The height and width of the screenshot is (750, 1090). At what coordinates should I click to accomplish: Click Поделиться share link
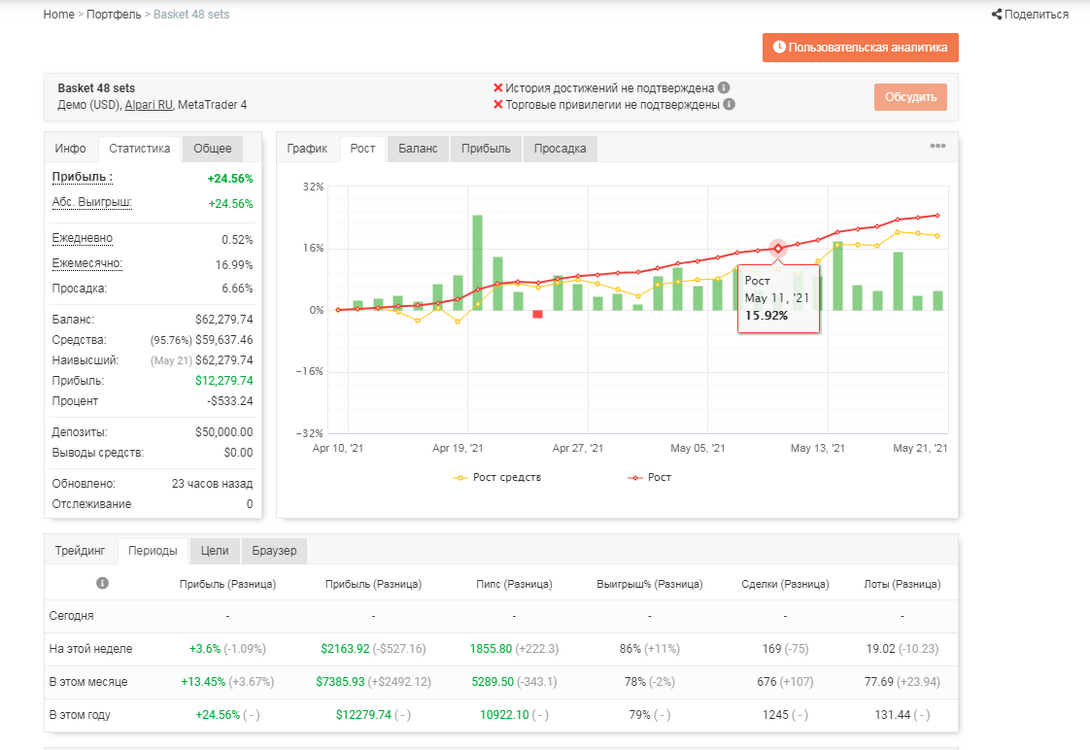click(1031, 14)
